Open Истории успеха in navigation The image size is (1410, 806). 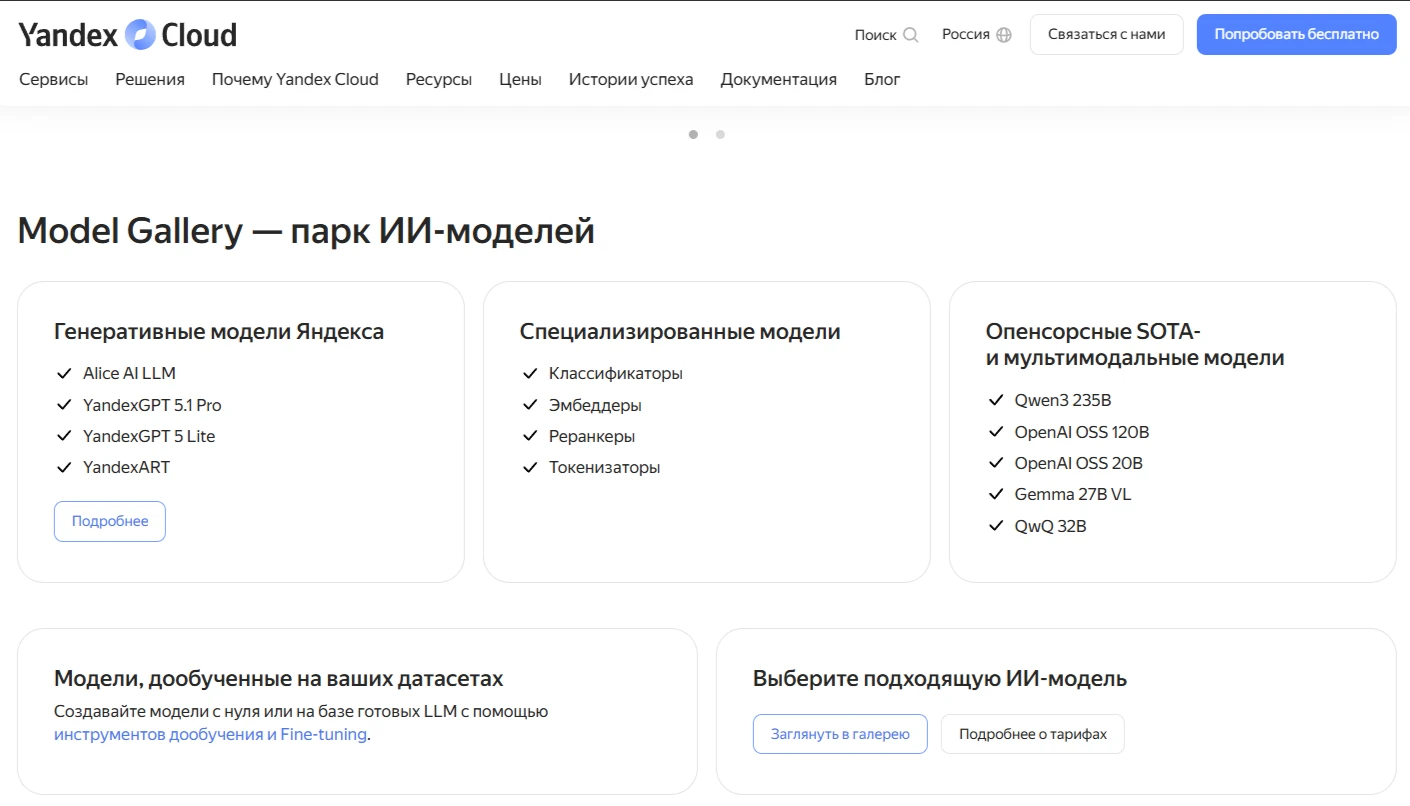pos(631,79)
